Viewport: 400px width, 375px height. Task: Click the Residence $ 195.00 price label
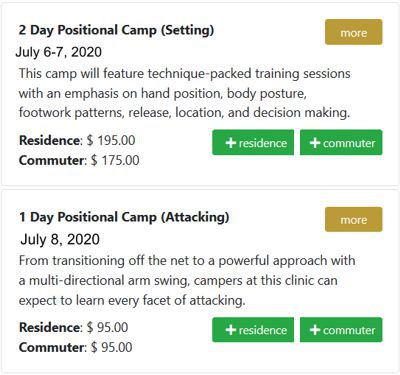[x=77, y=140]
